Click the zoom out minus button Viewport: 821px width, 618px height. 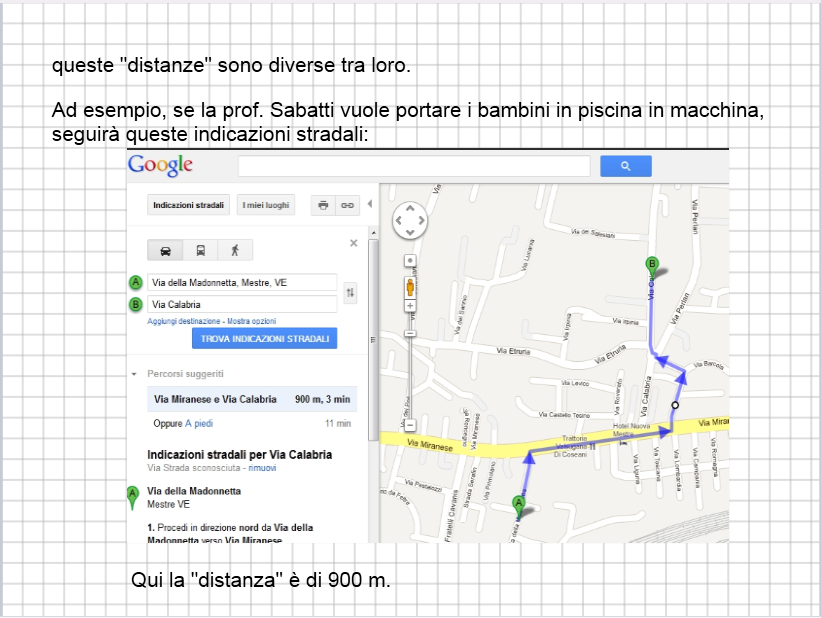410,425
